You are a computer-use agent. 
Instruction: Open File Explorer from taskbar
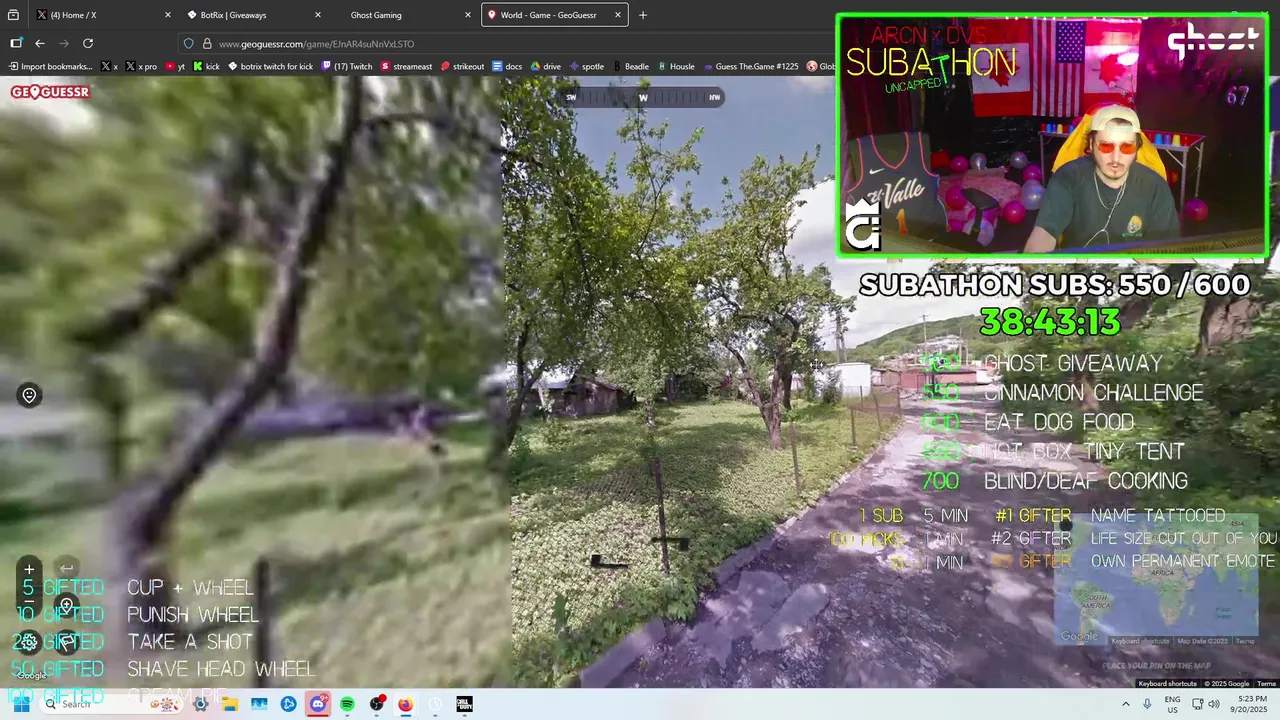pyautogui.click(x=230, y=704)
